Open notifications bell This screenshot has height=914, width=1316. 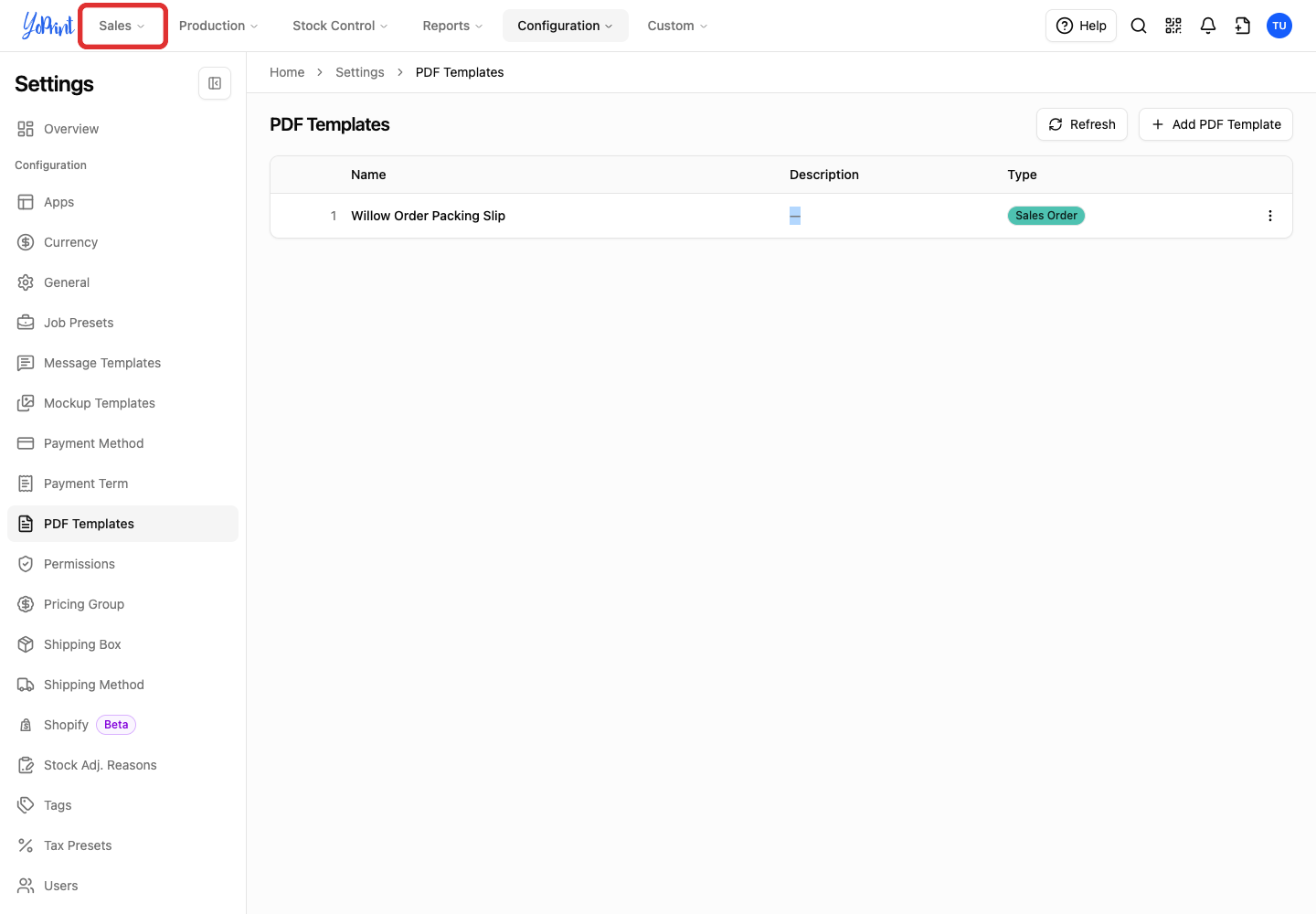(x=1208, y=26)
